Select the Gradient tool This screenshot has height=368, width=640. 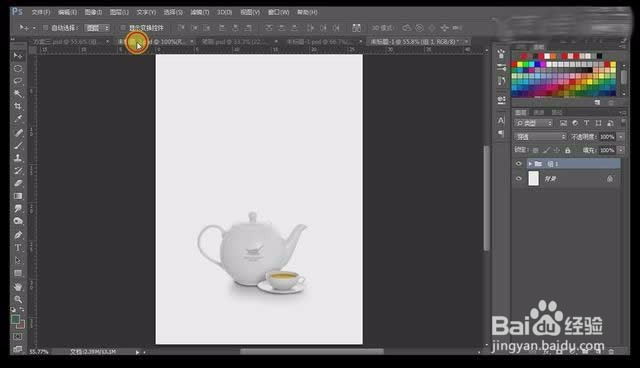(18, 196)
